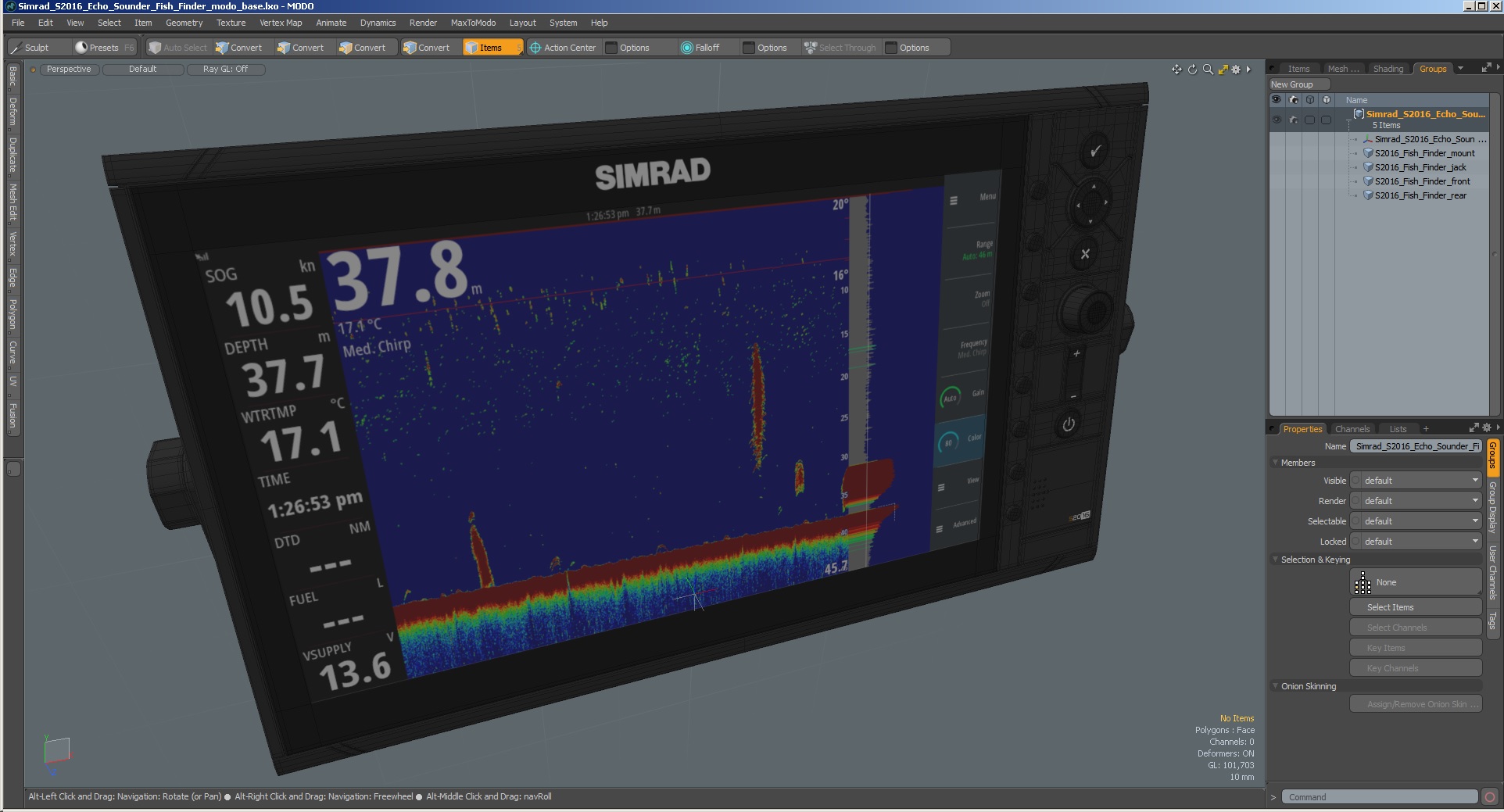Screen dimensions: 1504x812
Task: Collapse the Onion Skinning section
Action: click(1276, 686)
